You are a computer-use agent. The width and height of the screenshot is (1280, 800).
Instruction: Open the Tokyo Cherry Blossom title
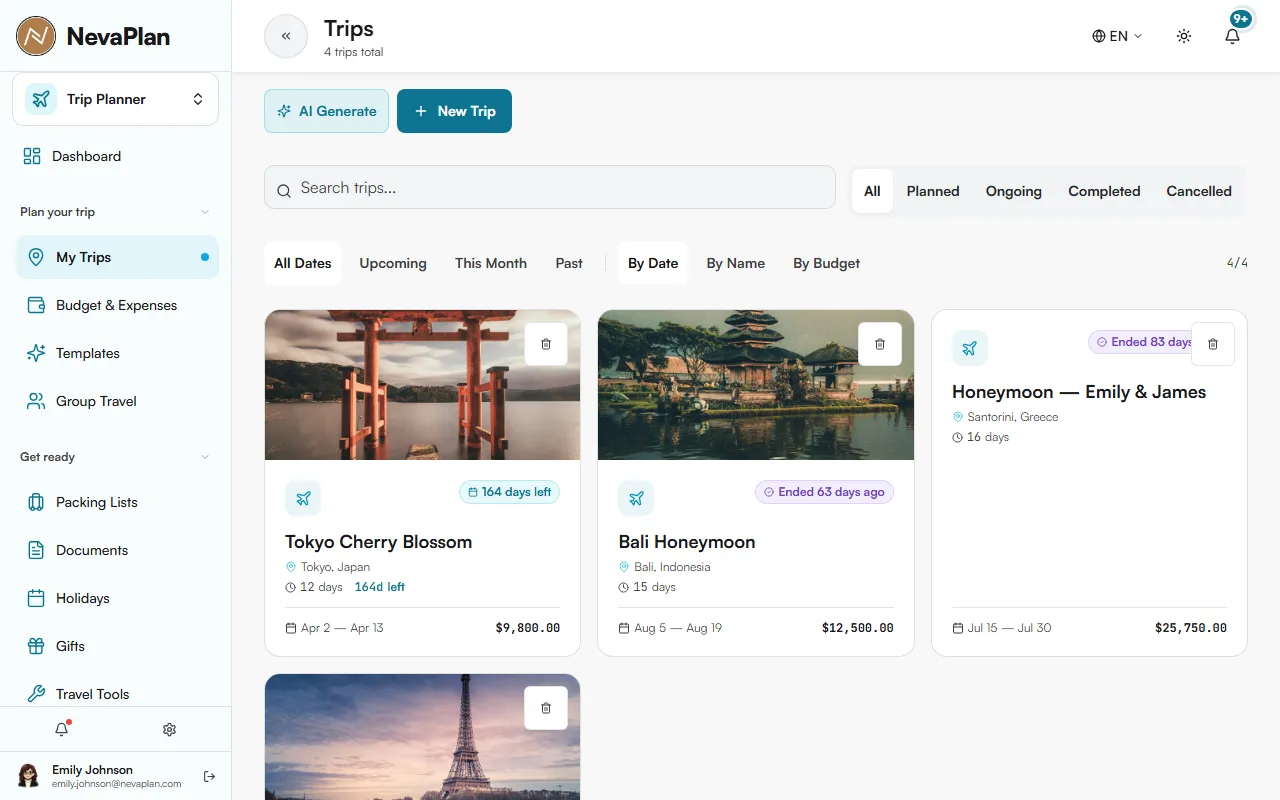(378, 542)
